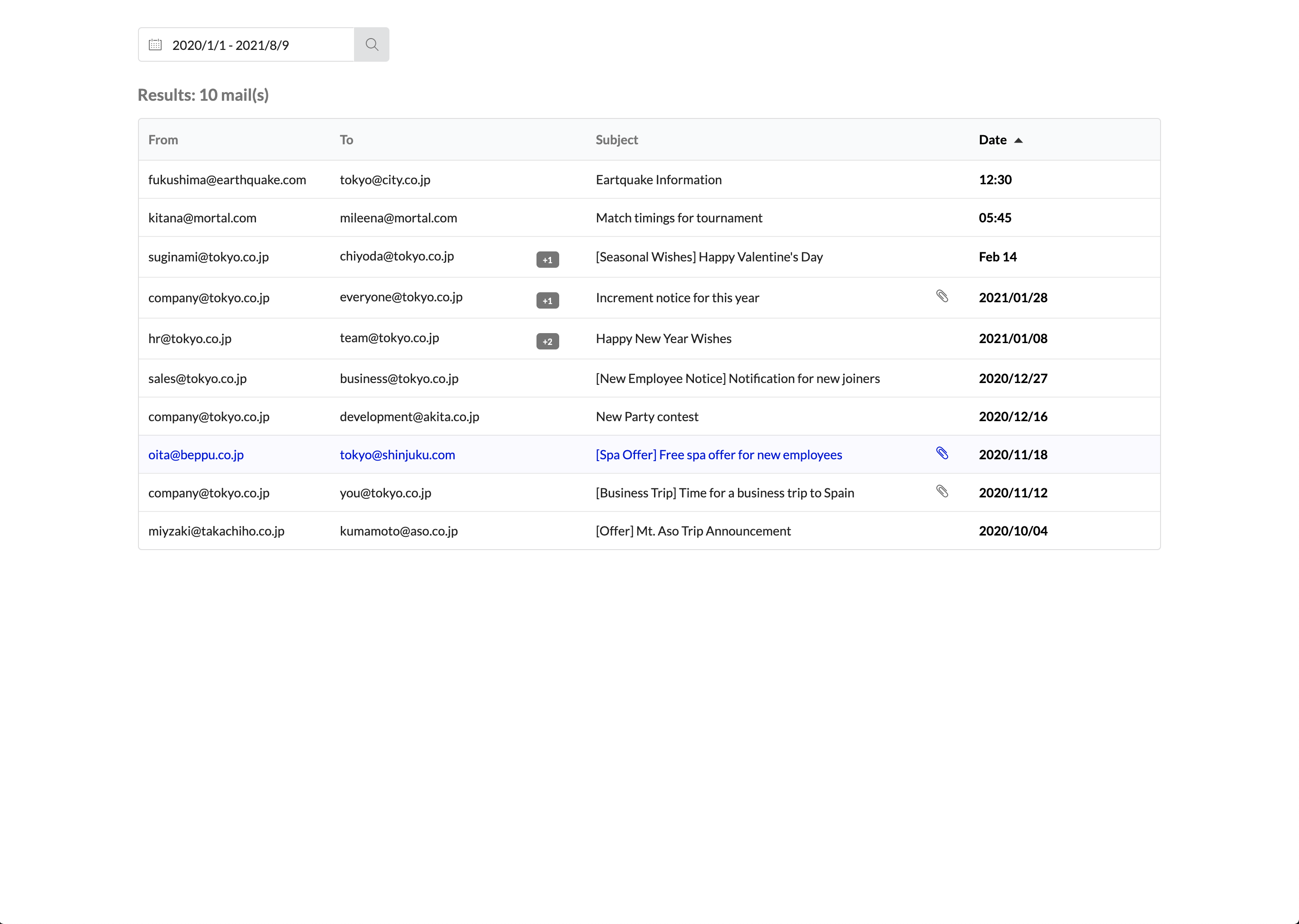Select Match timings for tournament mail
This screenshot has height=924, width=1299.
pyautogui.click(x=679, y=218)
